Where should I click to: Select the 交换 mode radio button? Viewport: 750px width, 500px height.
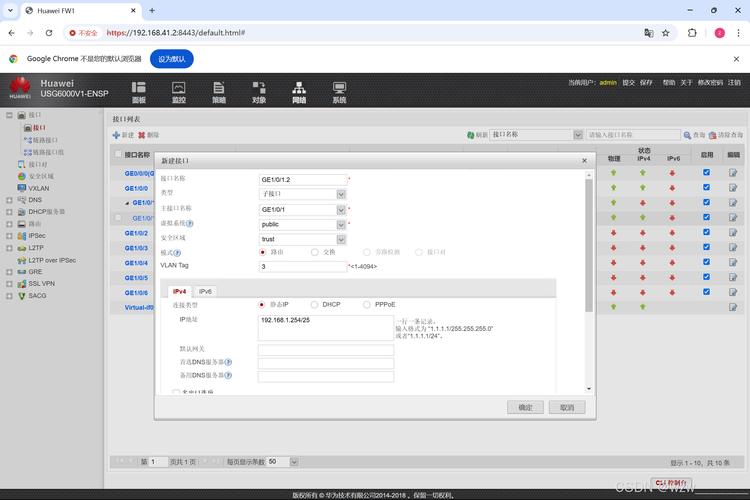click(315, 252)
